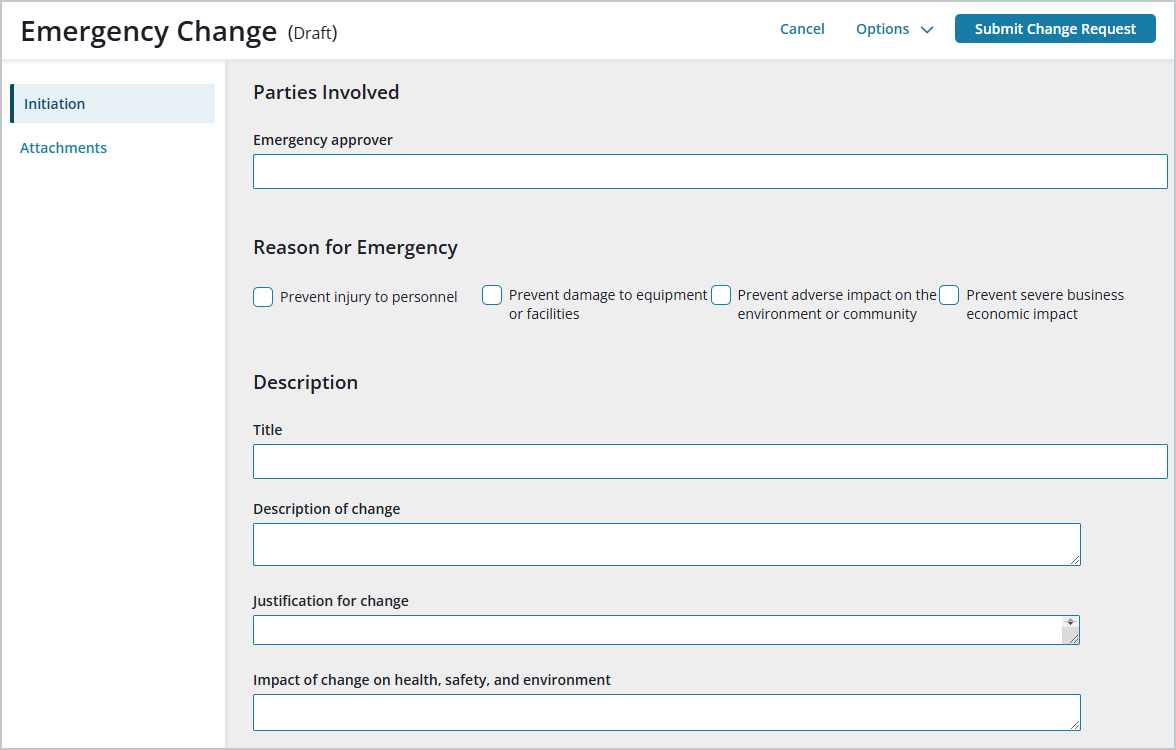The width and height of the screenshot is (1176, 750).
Task: Click Justification for change scroll arrows
Action: [1070, 622]
